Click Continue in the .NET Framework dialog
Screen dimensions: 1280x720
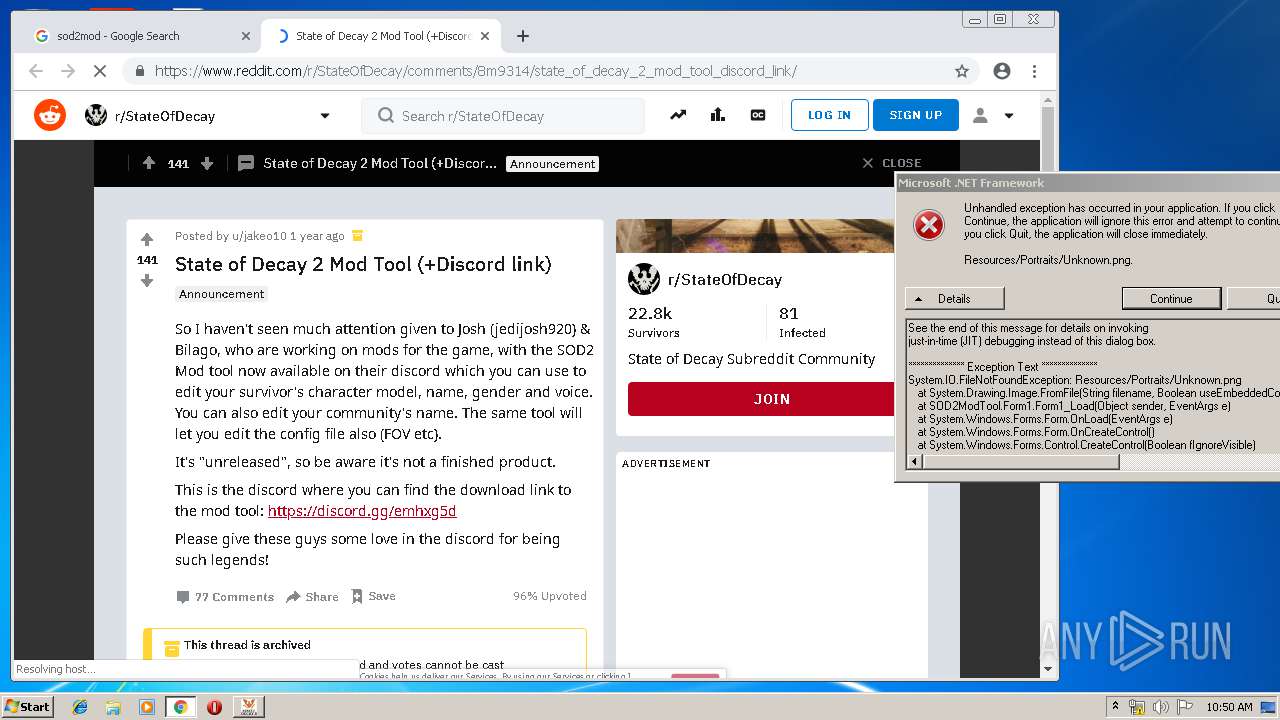click(x=1171, y=298)
